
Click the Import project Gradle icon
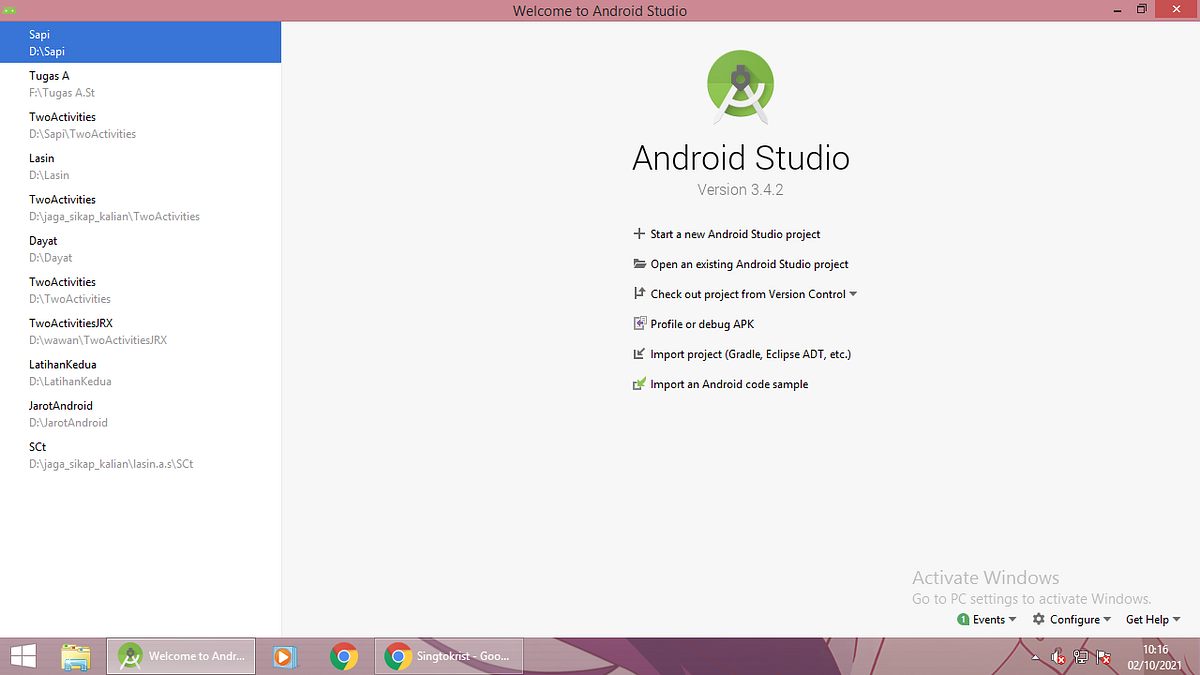[639, 353]
